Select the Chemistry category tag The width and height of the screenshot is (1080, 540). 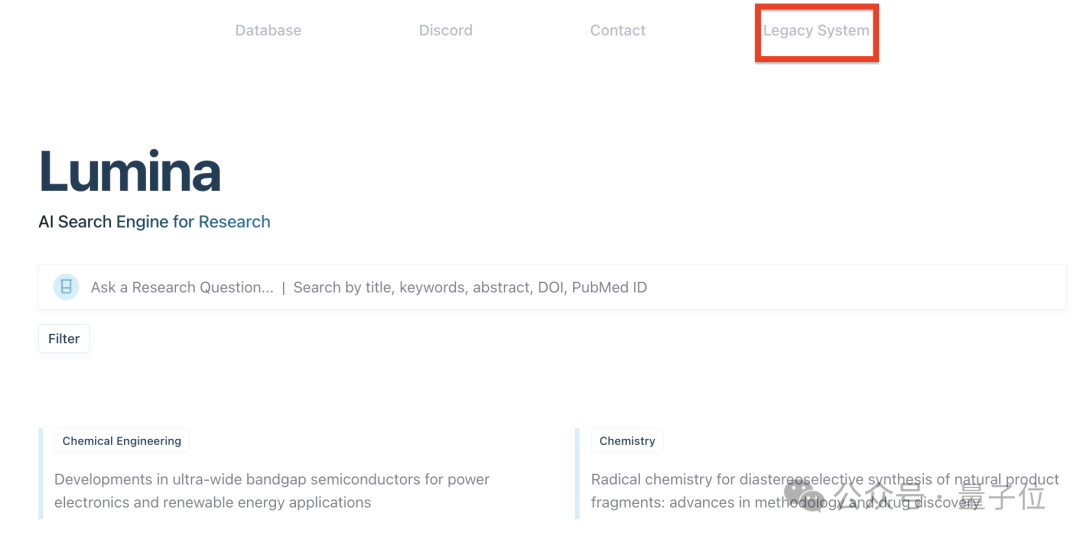click(x=627, y=441)
